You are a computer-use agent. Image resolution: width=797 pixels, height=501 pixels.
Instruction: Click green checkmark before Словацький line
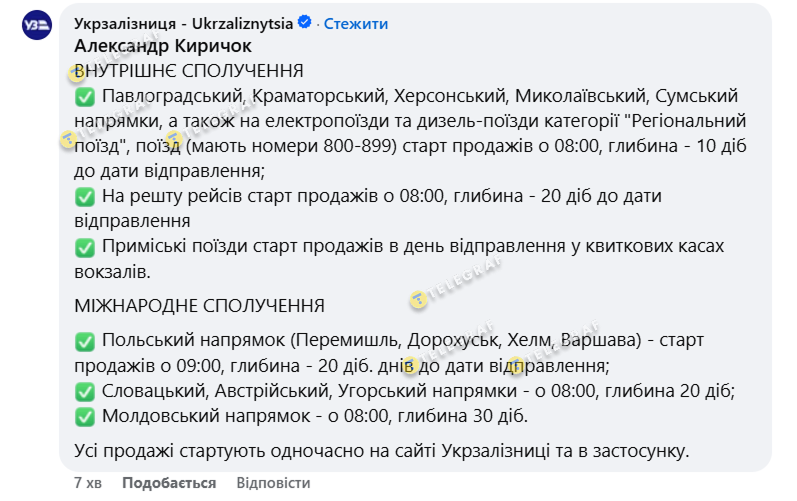point(85,391)
